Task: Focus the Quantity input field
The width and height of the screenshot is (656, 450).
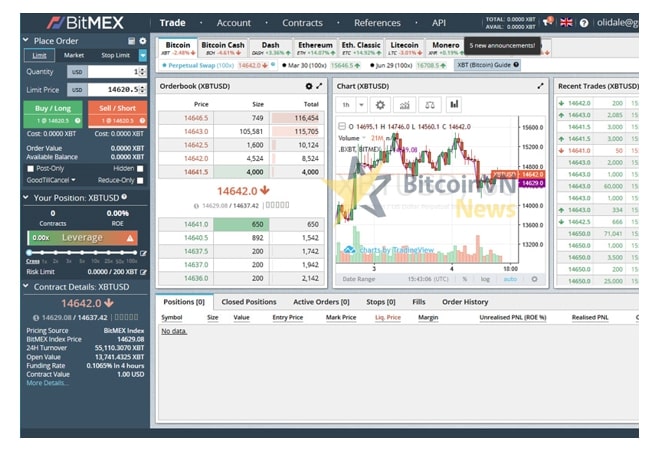Action: [x=113, y=72]
